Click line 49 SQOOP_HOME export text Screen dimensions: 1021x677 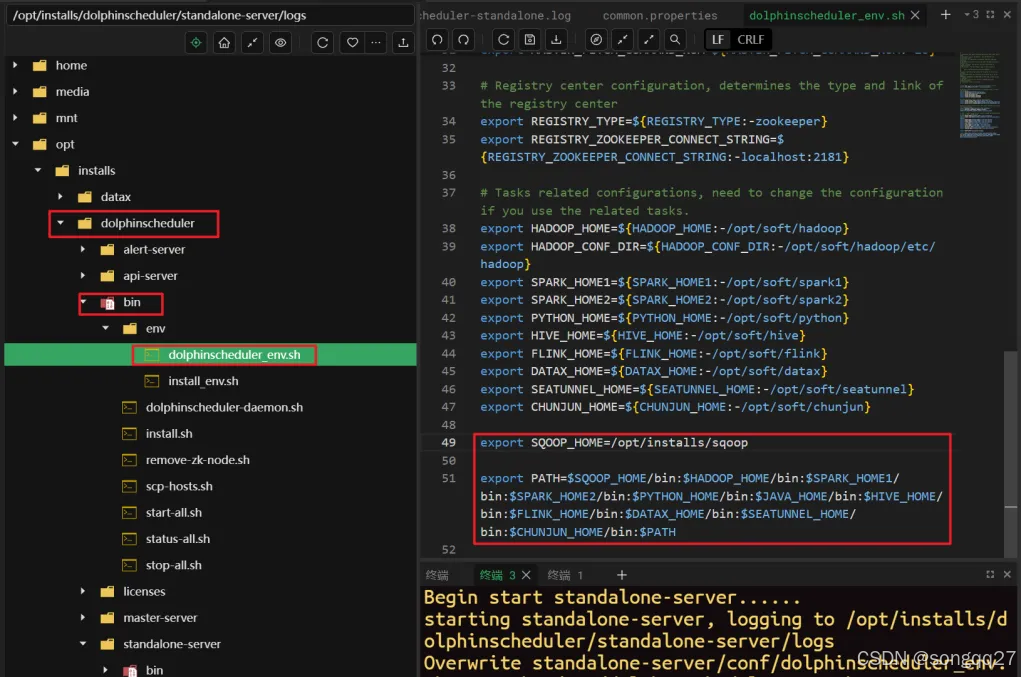(614, 443)
